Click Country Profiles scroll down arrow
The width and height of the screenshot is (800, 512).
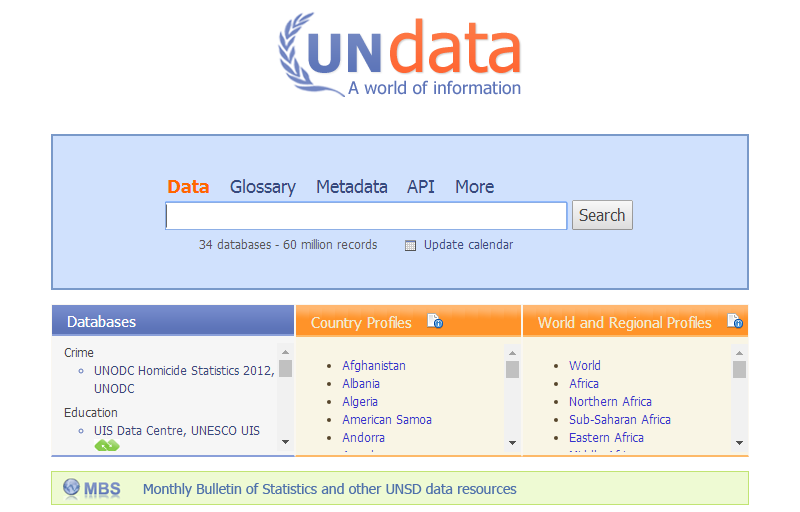(512, 443)
